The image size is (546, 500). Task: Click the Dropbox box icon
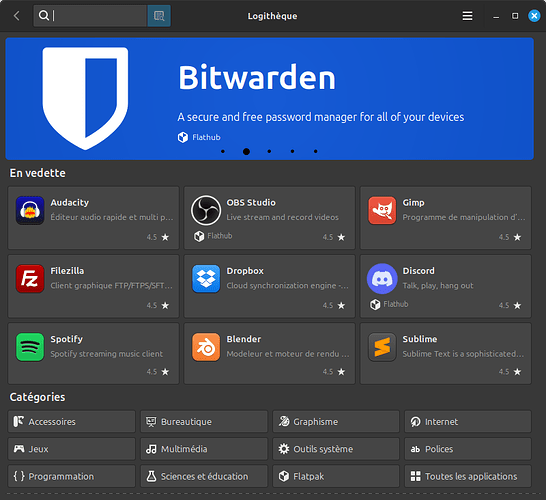206,279
